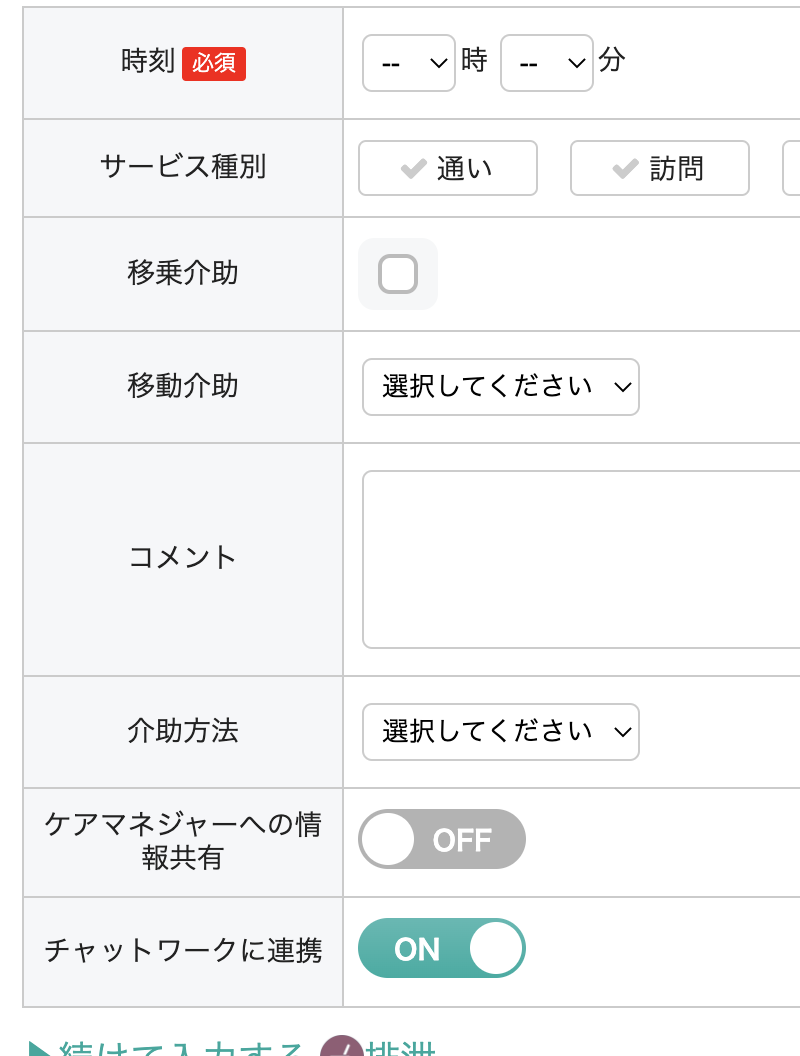This screenshot has width=800, height=1056.
Task: Select the 訪問 service type button
Action: 660,168
